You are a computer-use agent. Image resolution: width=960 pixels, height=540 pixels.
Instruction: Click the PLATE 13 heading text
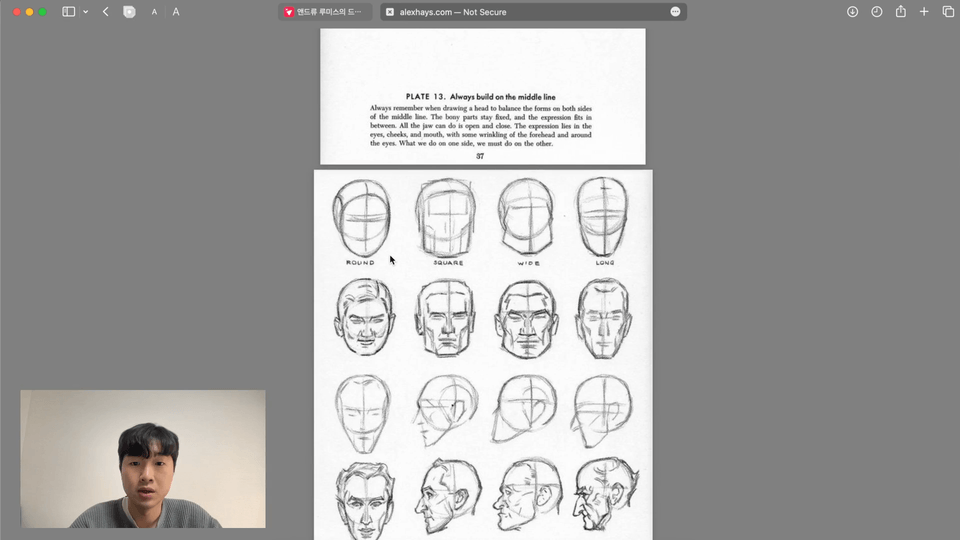[481, 97]
